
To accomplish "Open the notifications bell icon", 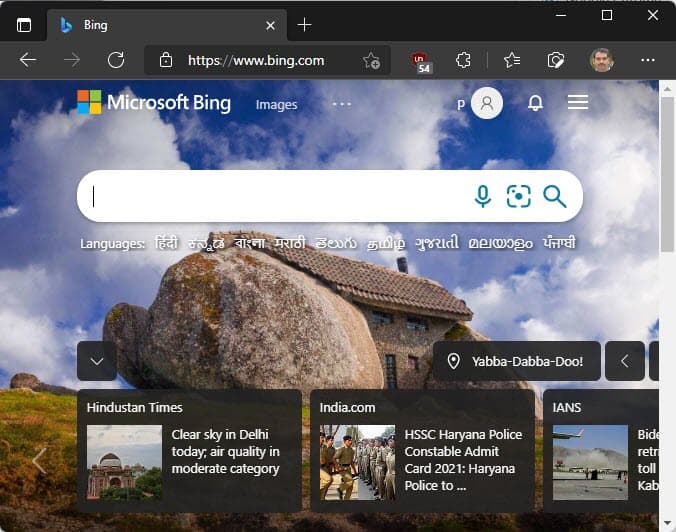I will (535, 103).
